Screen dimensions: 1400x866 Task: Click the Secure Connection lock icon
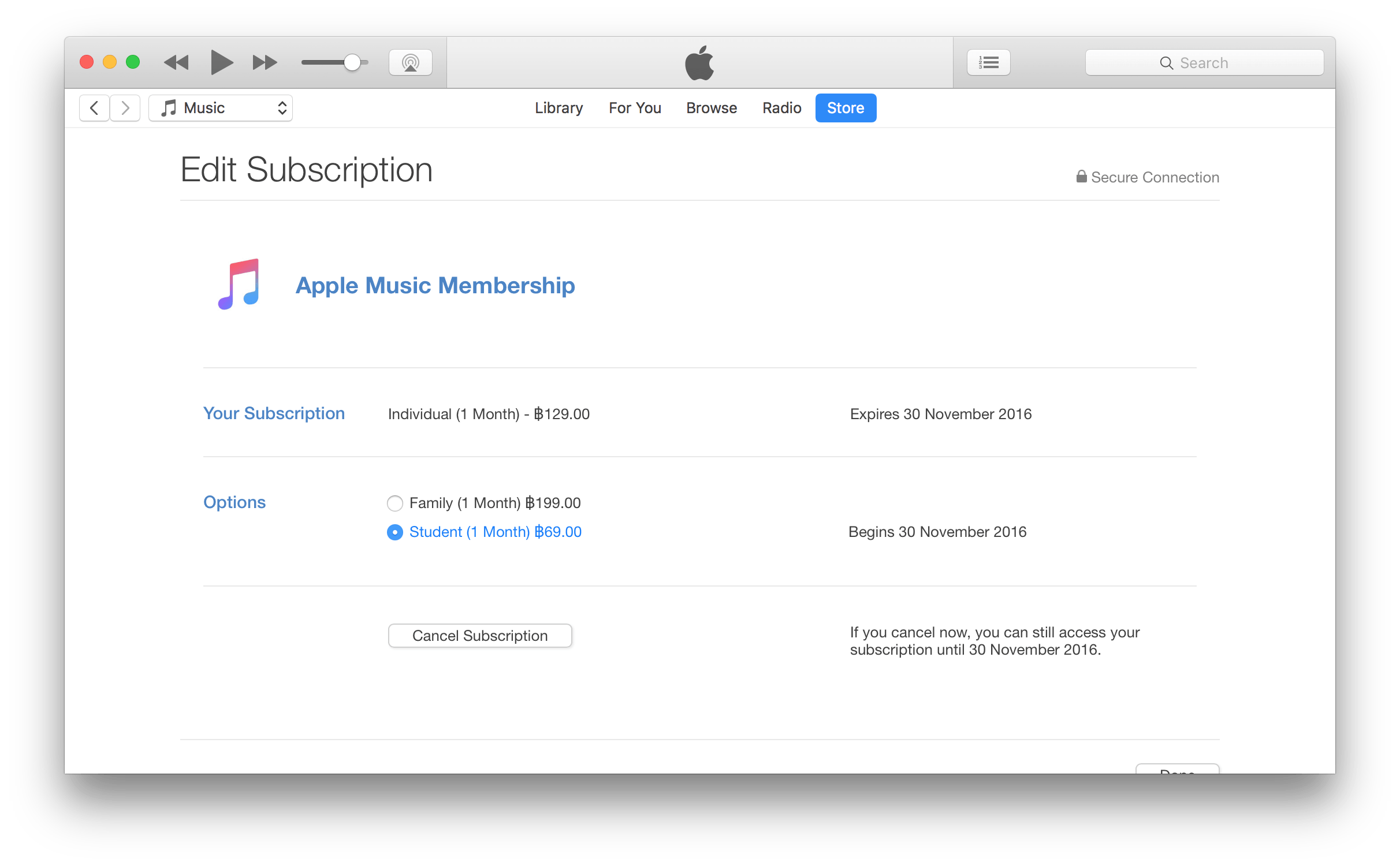click(x=1081, y=176)
